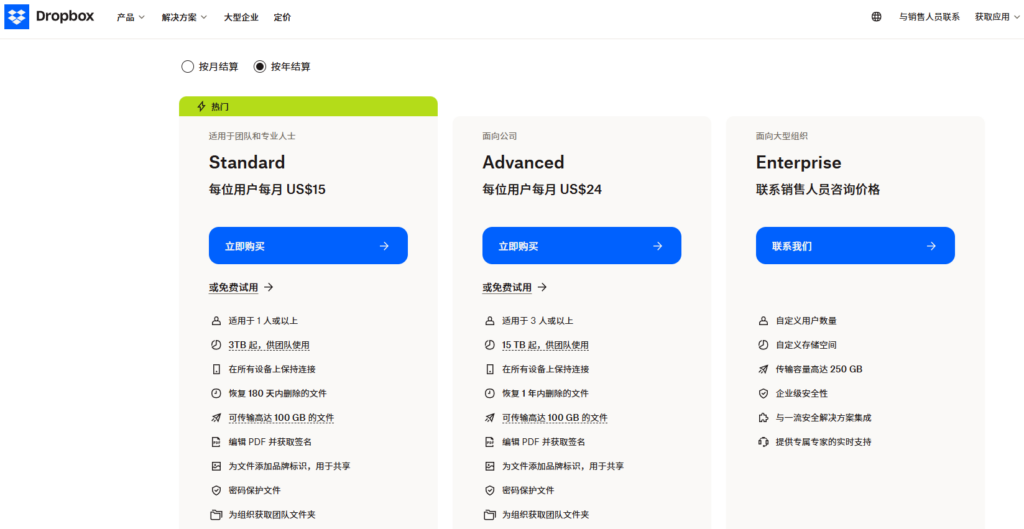Click 适用于团队和专业人士 label
The image size is (1024, 529).
[253, 136]
